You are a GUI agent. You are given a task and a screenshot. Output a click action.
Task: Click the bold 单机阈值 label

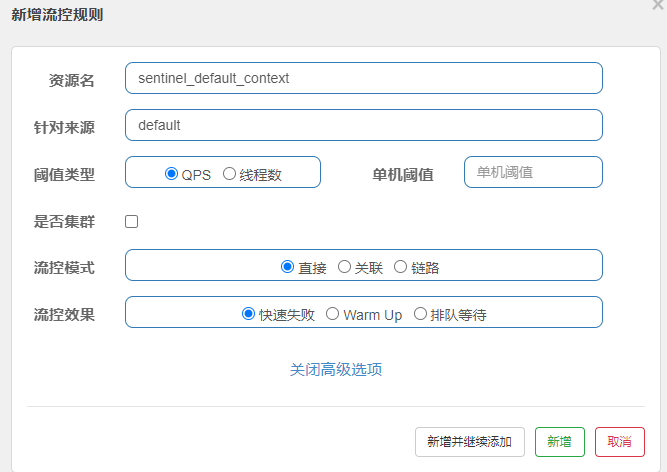click(403, 175)
